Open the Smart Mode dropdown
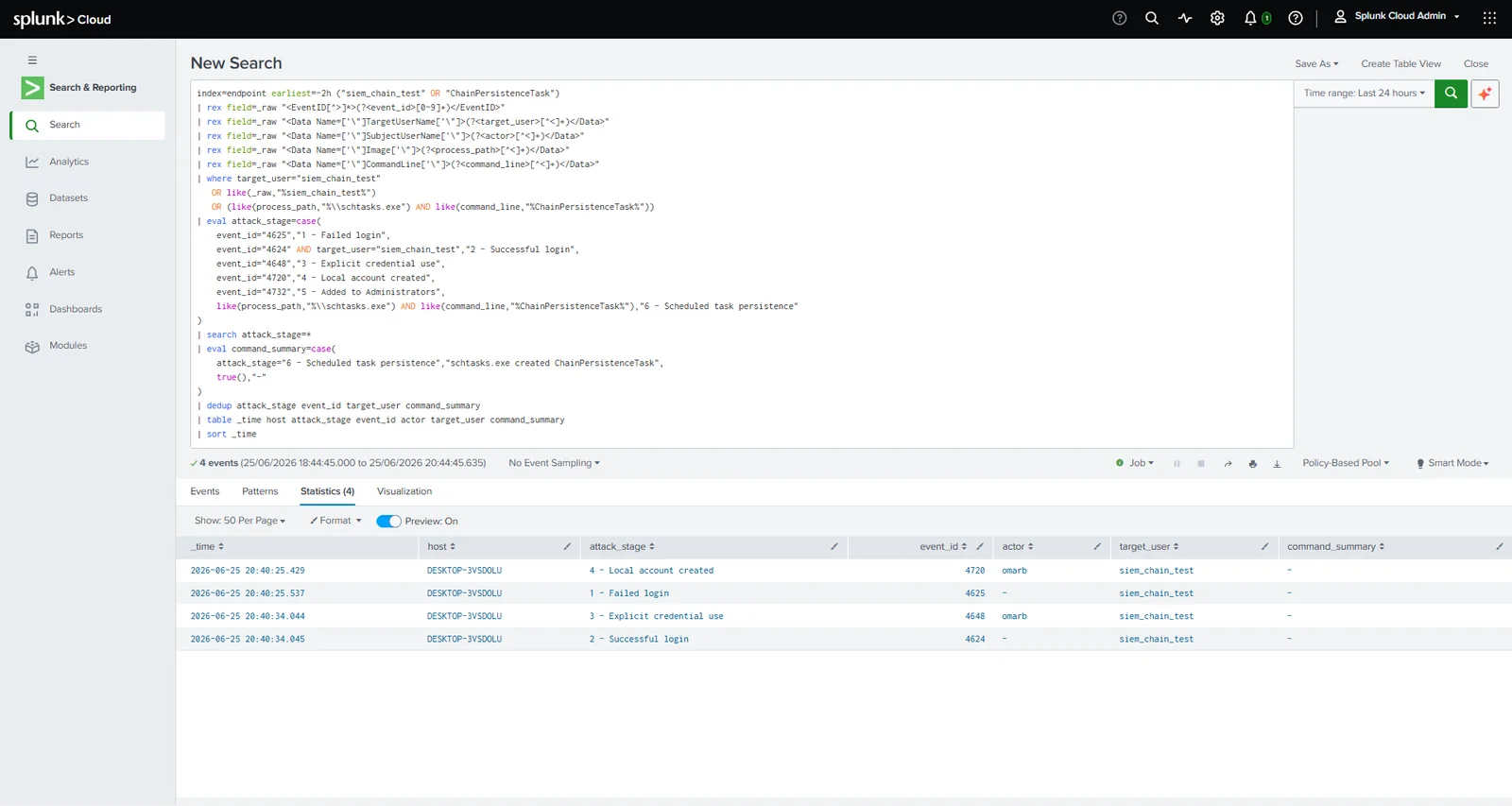1512x806 pixels. [1452, 463]
